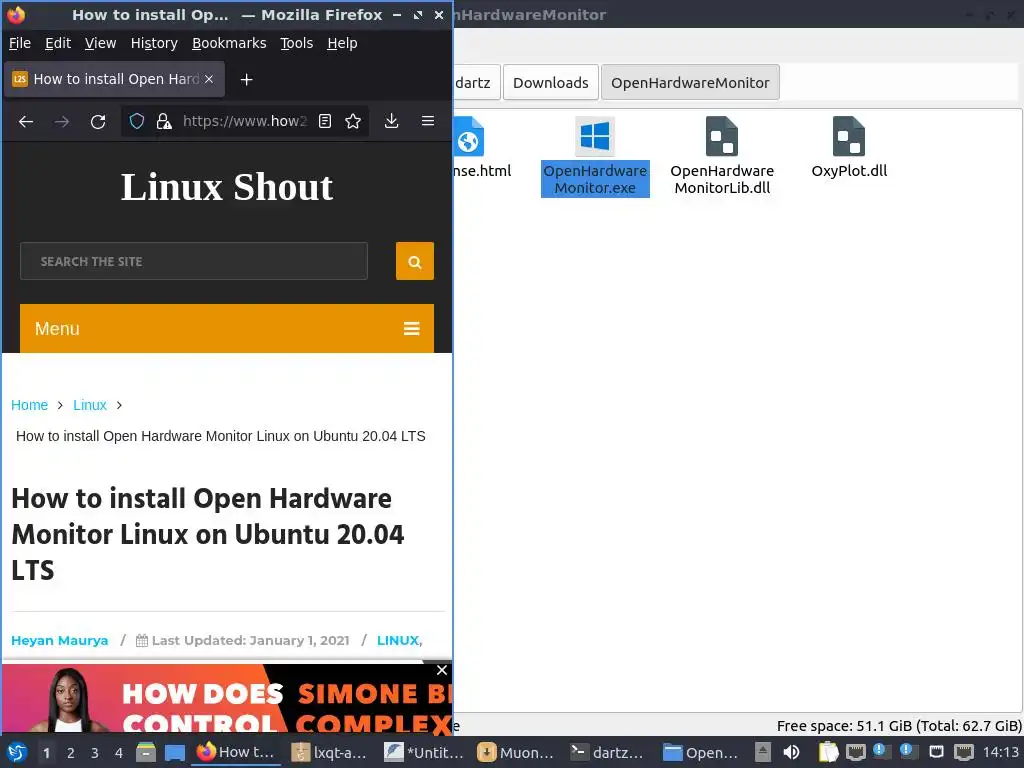Click OpenHardwareMonitor path bar button
This screenshot has height=768, width=1024.
[x=690, y=83]
